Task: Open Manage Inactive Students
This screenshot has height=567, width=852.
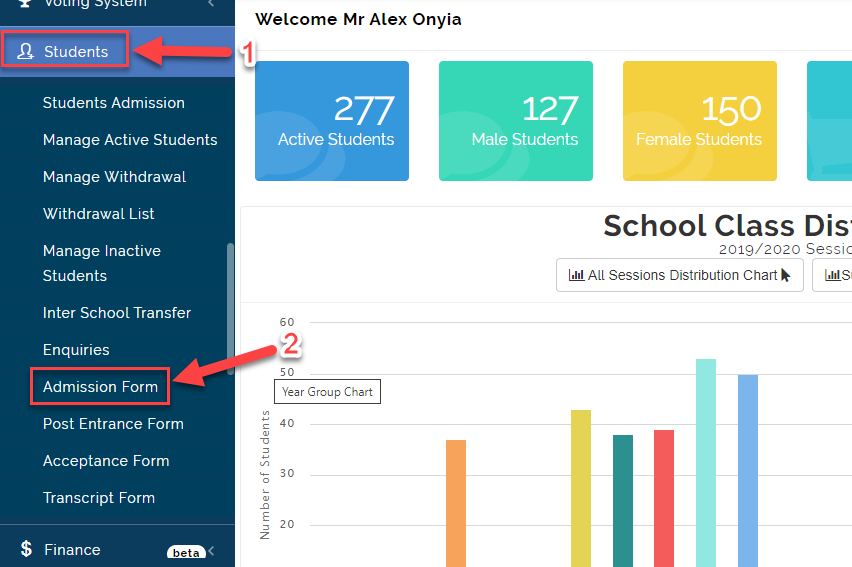Action: [102, 263]
